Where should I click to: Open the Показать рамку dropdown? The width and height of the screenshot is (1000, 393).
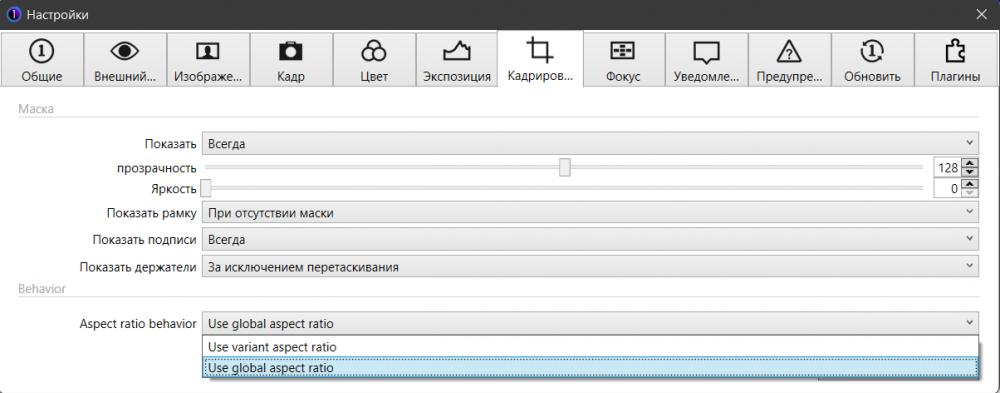click(590, 212)
